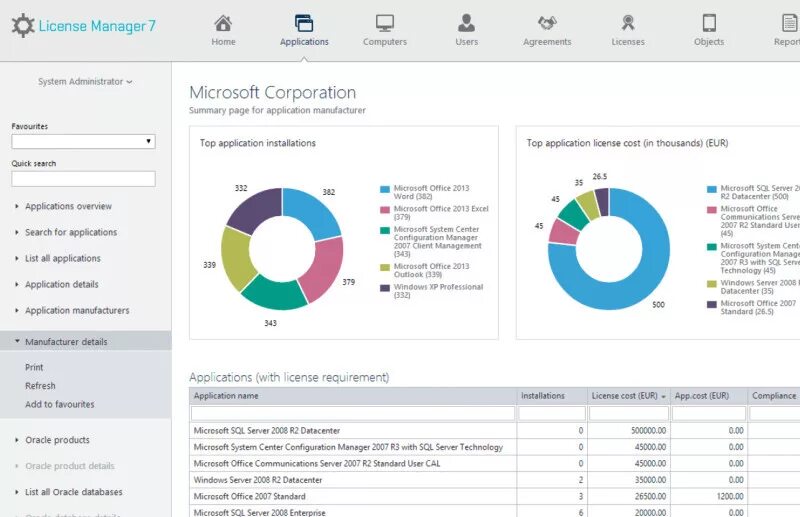Open the Favourites combo box

click(83, 141)
